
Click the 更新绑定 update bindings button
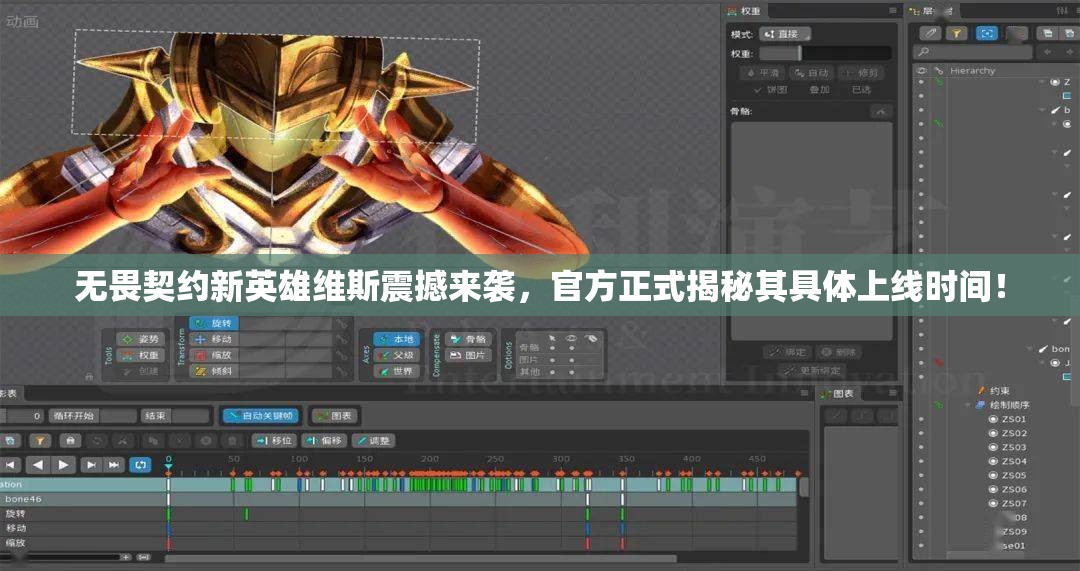point(813,371)
